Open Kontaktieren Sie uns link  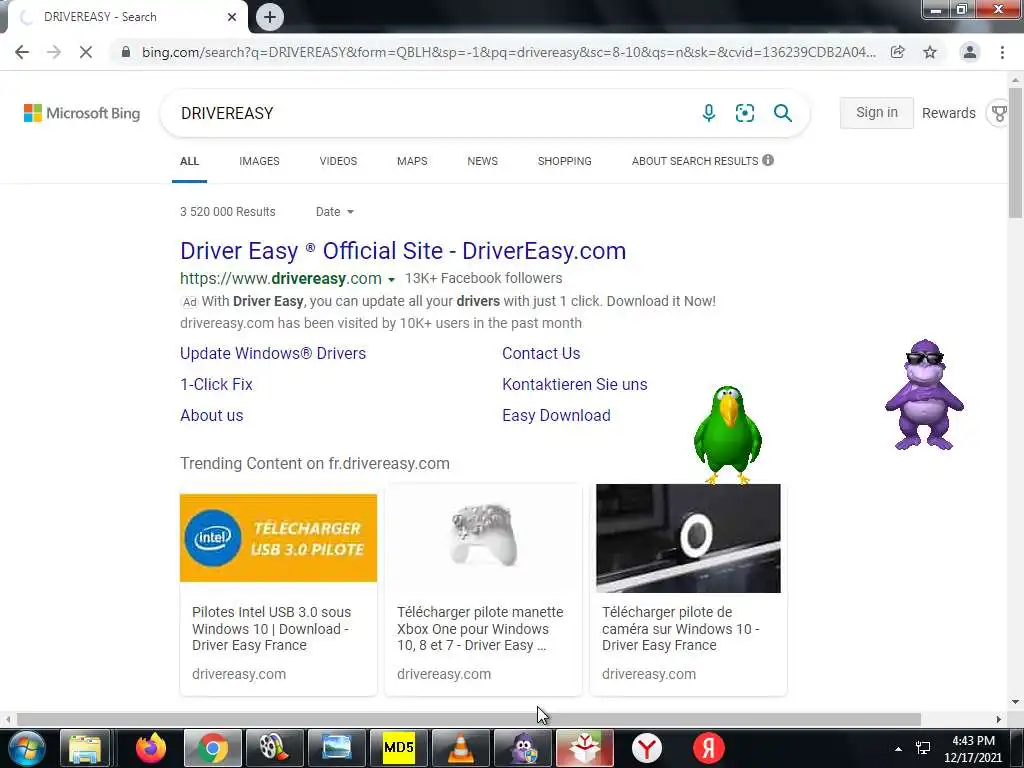575,384
